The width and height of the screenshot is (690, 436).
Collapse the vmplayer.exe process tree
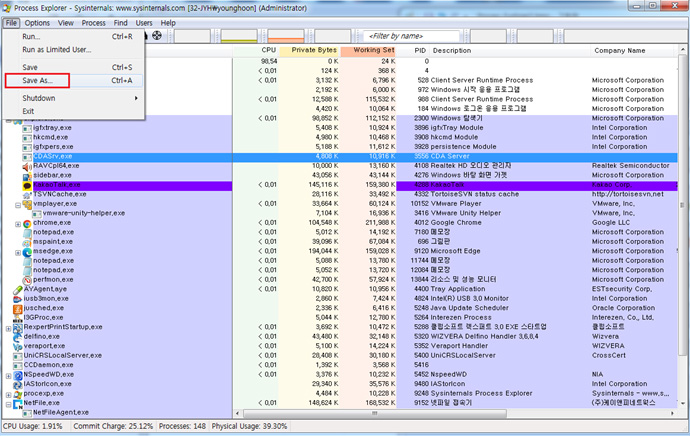pyautogui.click(x=18, y=204)
